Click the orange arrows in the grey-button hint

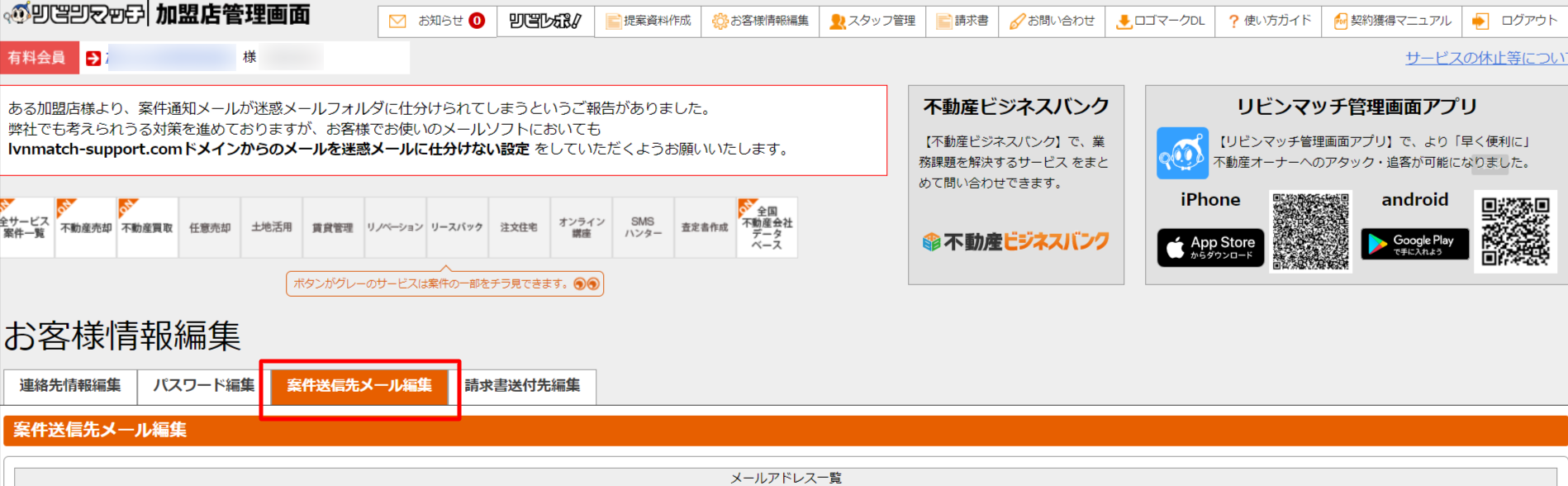(586, 283)
